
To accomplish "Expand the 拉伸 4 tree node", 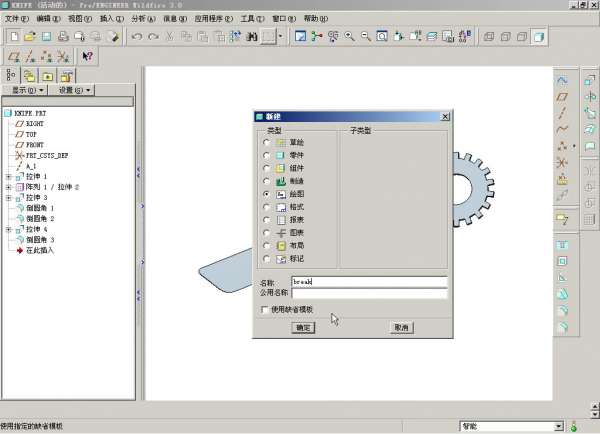I will 8,229.
